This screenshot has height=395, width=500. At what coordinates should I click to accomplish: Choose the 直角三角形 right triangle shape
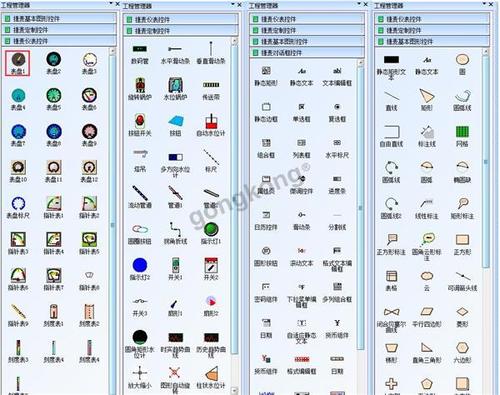[427, 353]
